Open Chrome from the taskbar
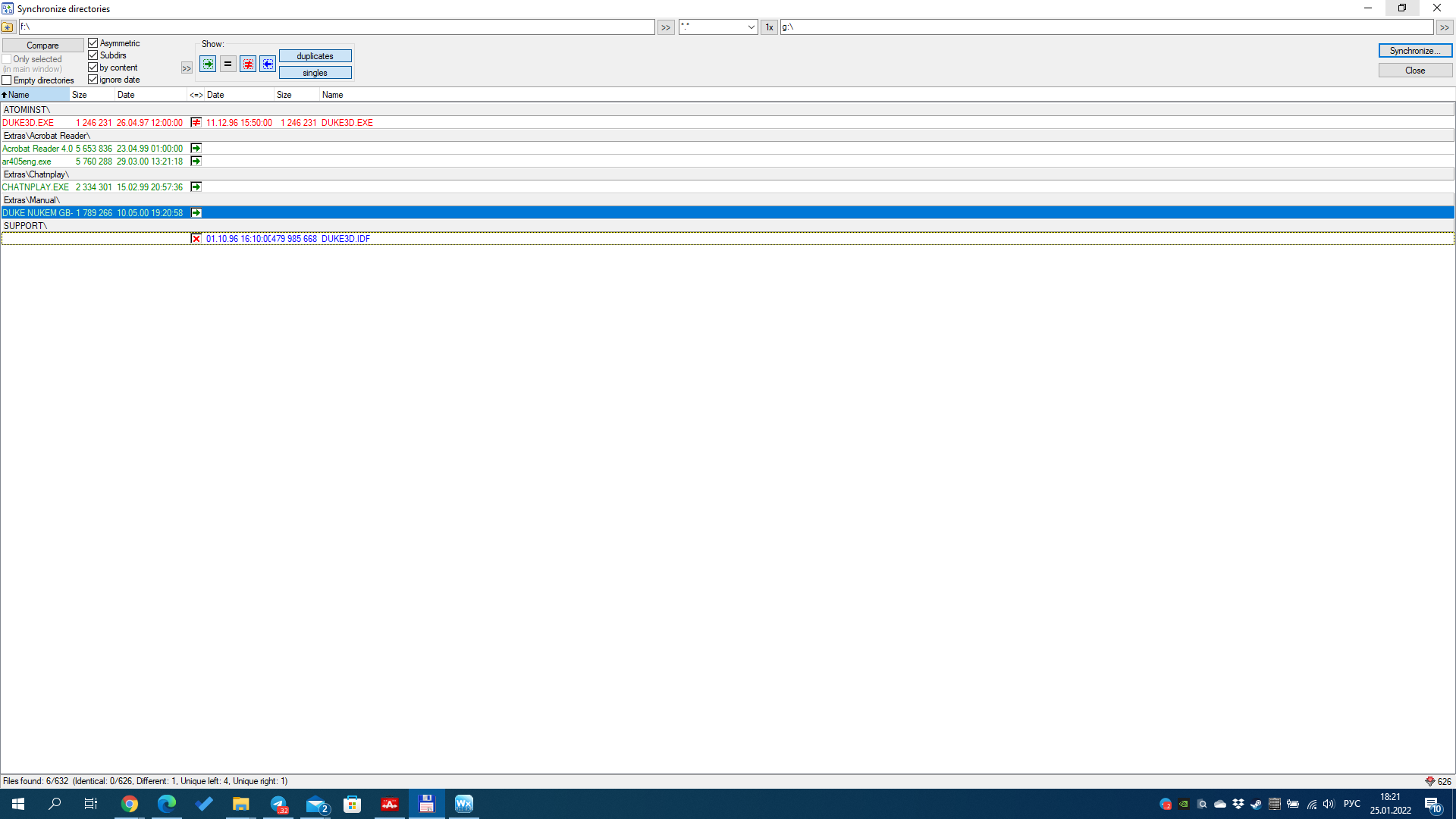 pyautogui.click(x=130, y=804)
